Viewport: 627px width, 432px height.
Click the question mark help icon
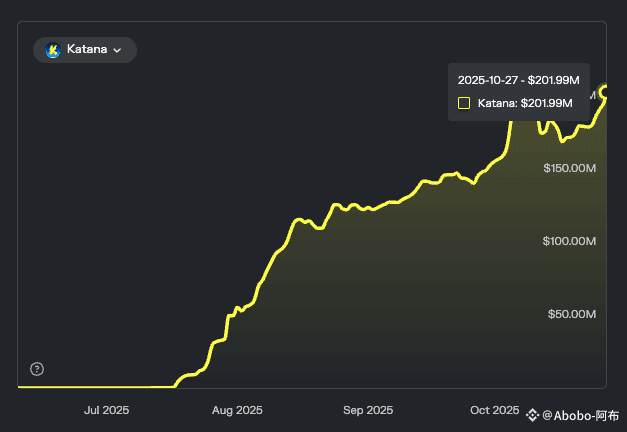37,369
